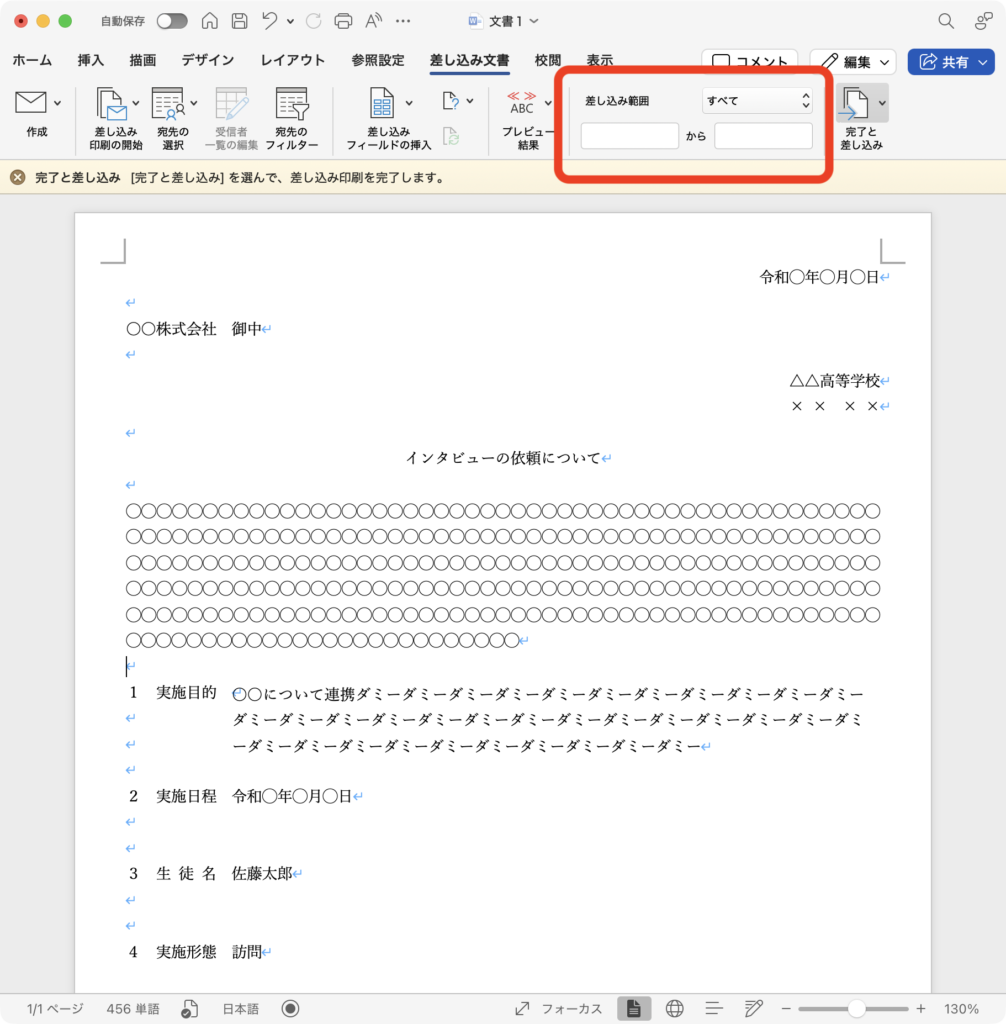Click 差し込みフィールドの挿入 icon
The width and height of the screenshot is (1006, 1024).
382,104
